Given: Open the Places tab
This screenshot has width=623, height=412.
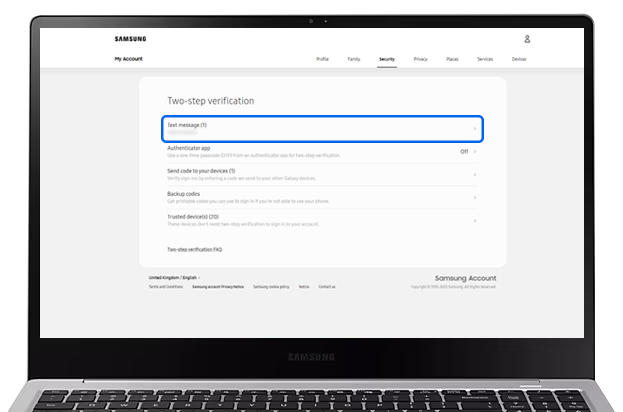Looking at the screenshot, I should 452,60.
